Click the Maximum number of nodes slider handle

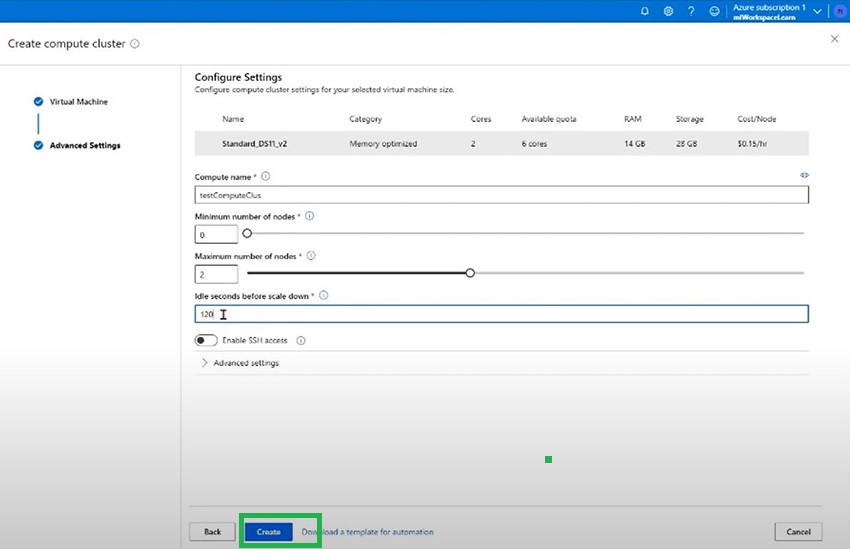click(x=470, y=273)
